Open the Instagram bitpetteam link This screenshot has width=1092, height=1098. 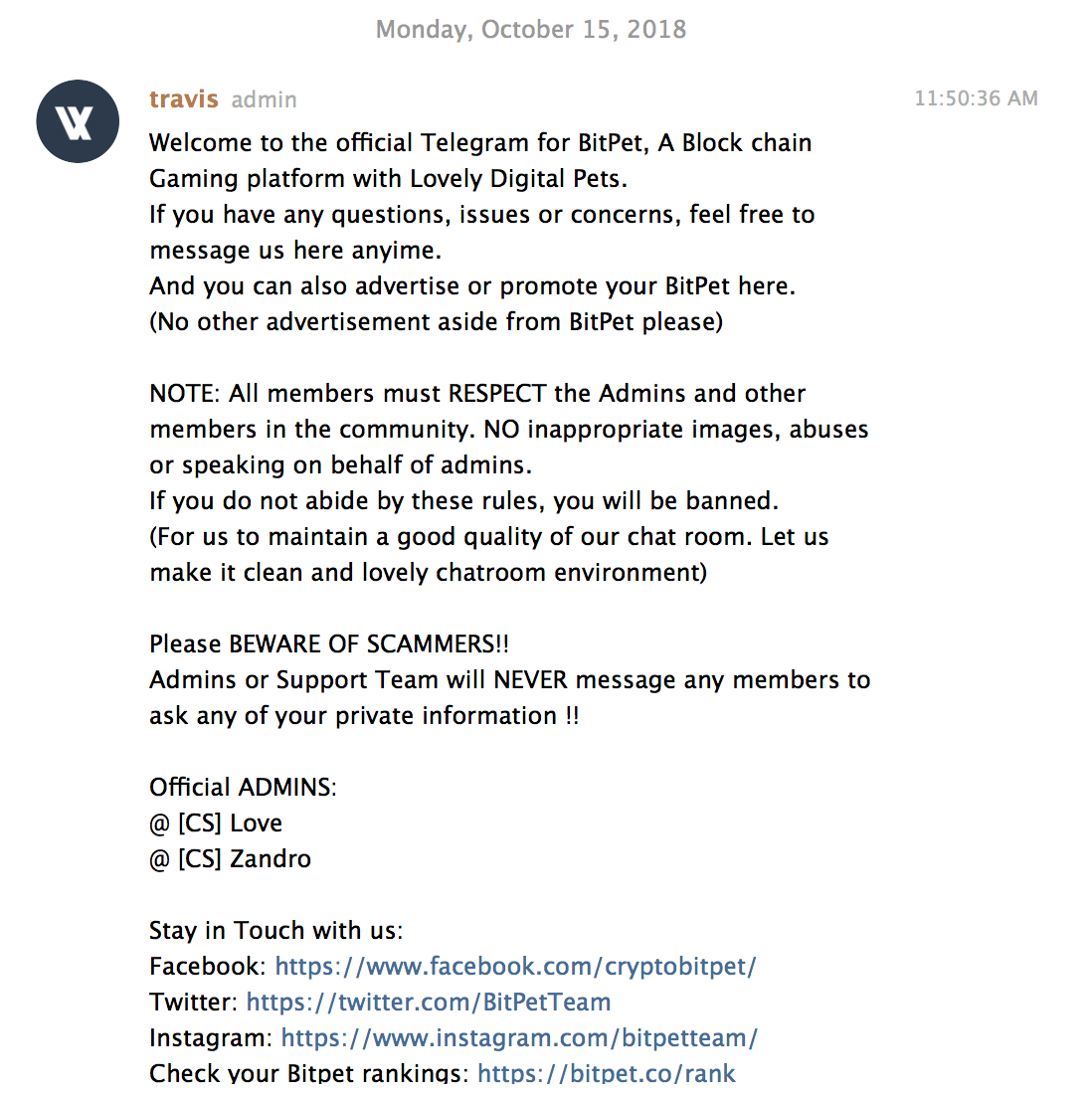[519, 1037]
